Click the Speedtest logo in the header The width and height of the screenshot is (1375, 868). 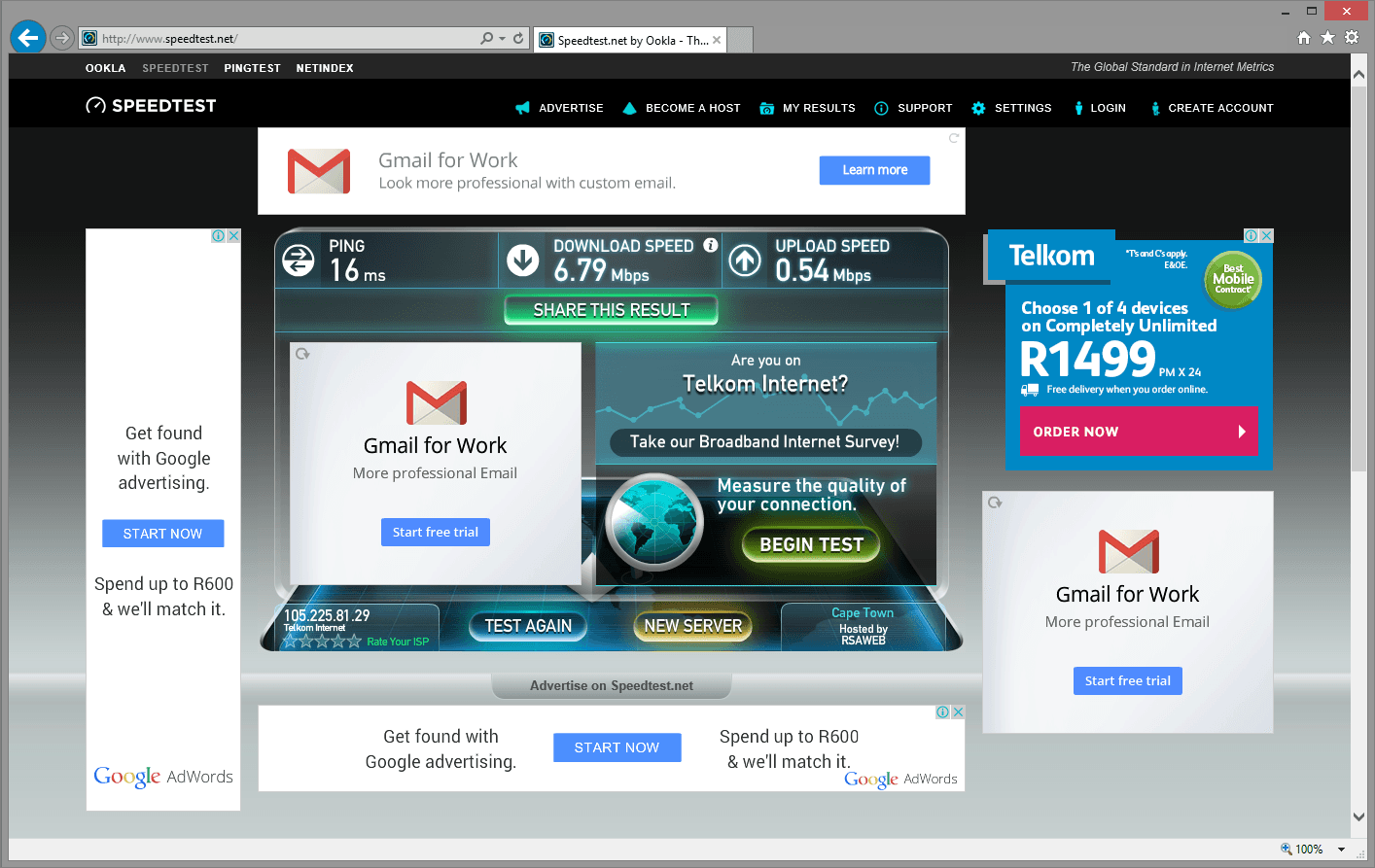tap(151, 106)
